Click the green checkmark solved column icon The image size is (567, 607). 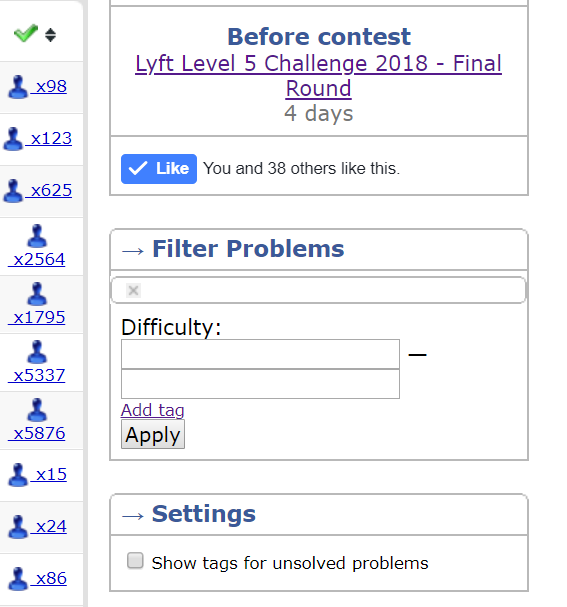pos(26,33)
